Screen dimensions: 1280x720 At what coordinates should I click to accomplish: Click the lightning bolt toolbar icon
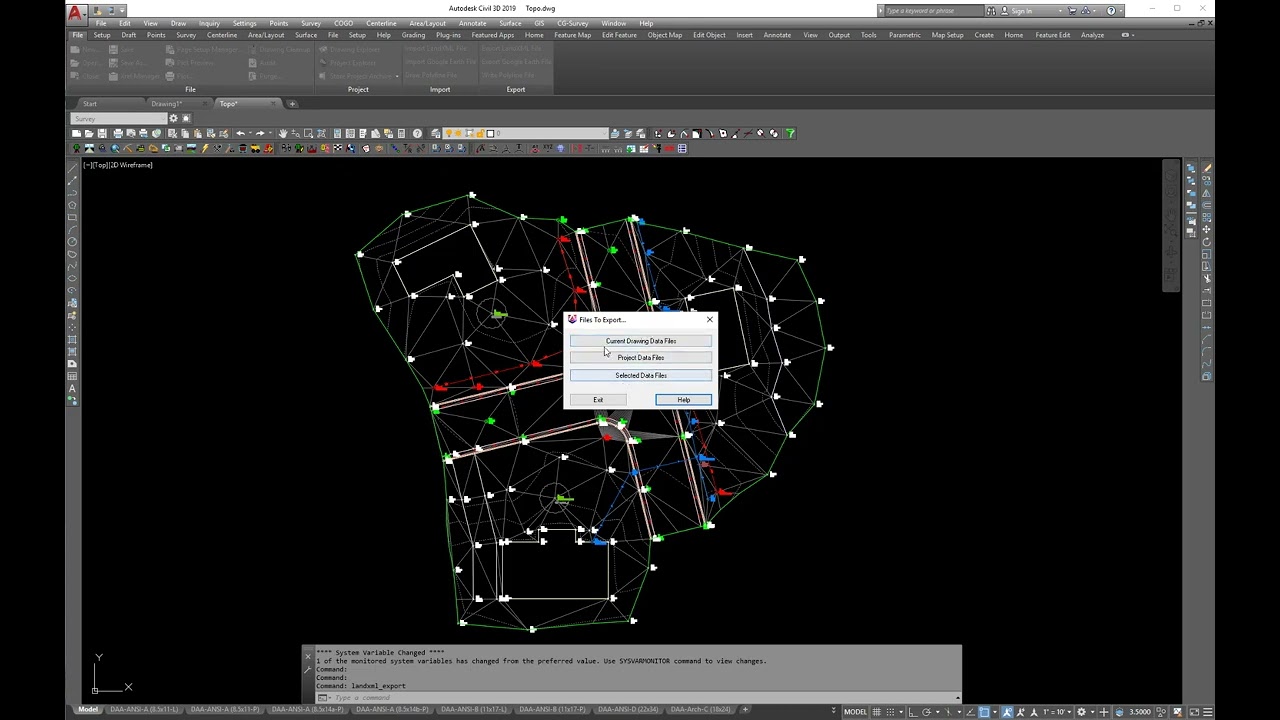pos(205,149)
